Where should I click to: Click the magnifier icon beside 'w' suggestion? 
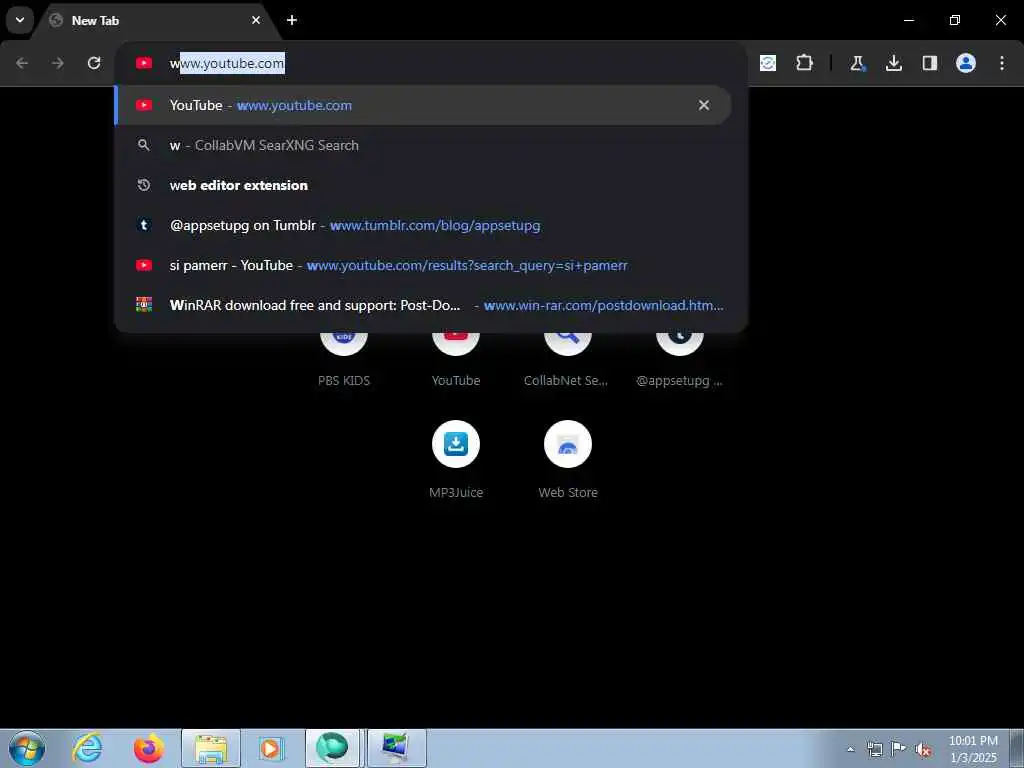(144, 145)
